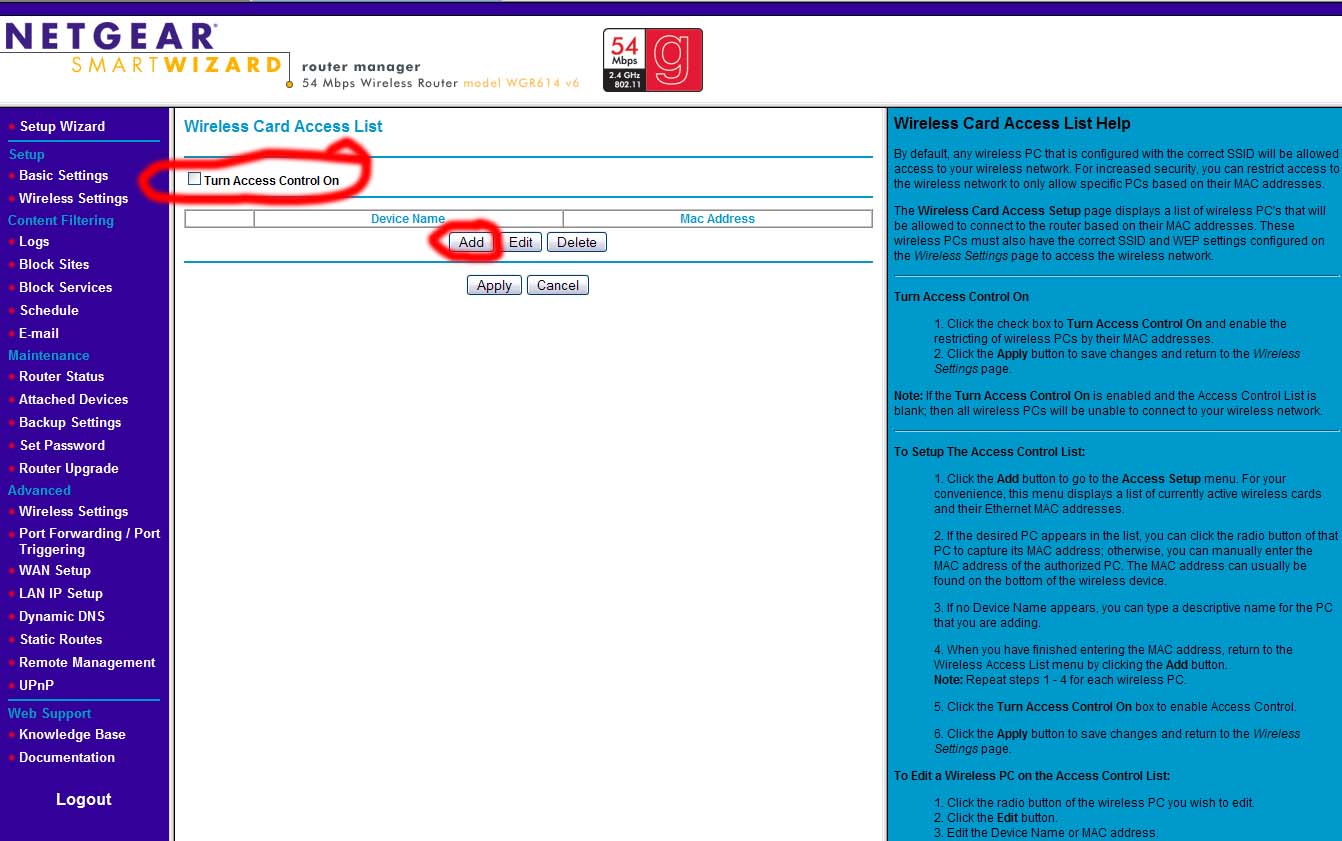Viewport: 1342px width, 841px height.
Task: Click the Web Support section heading
Action: point(50,713)
